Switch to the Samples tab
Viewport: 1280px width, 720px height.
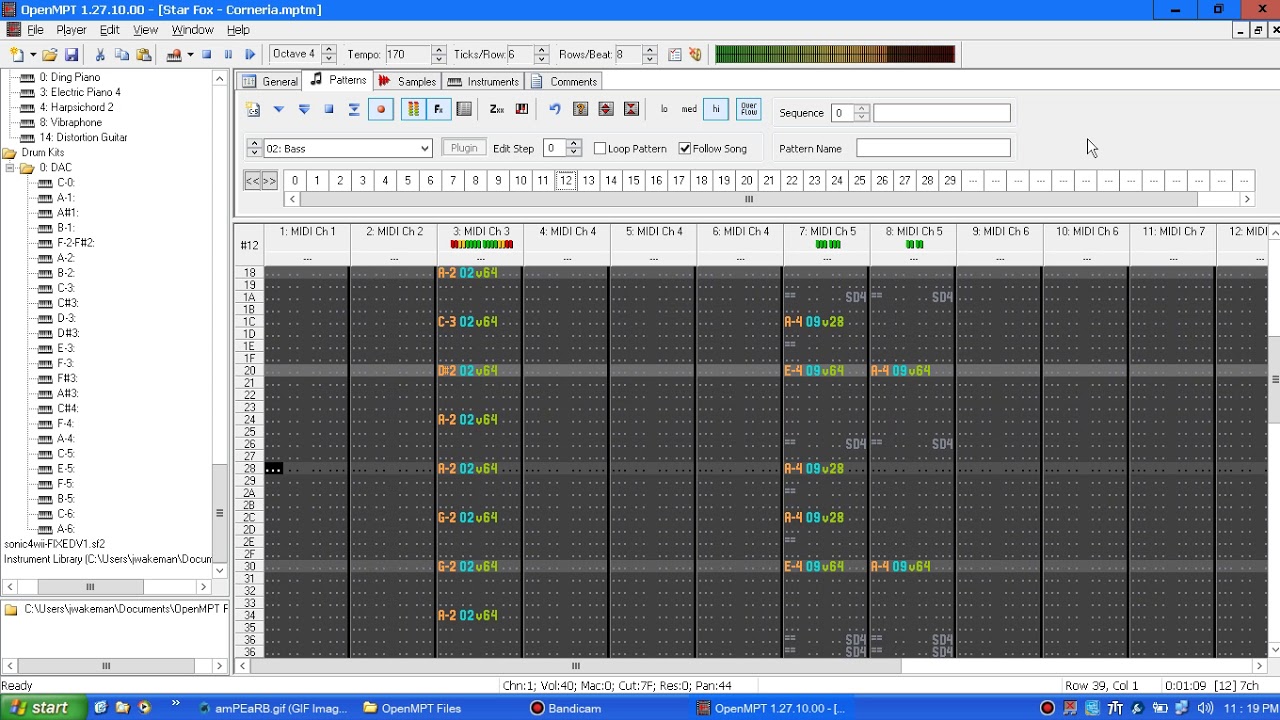pyautogui.click(x=407, y=81)
